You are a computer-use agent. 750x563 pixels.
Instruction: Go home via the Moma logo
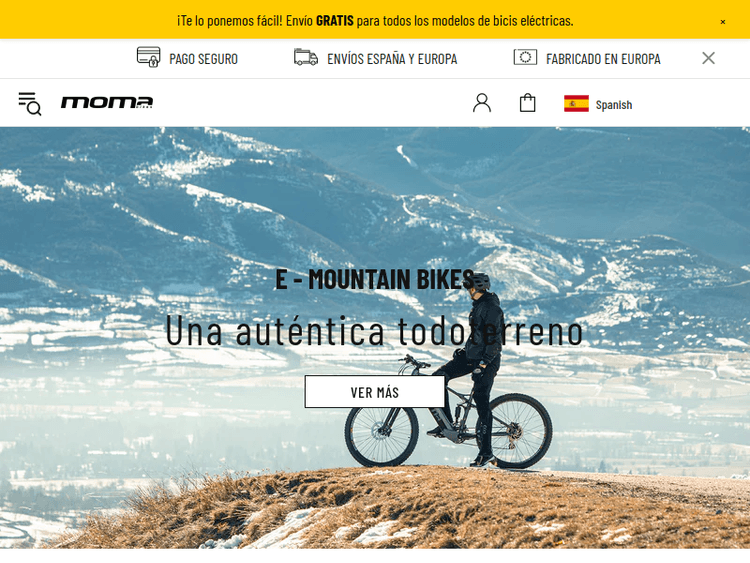(107, 102)
